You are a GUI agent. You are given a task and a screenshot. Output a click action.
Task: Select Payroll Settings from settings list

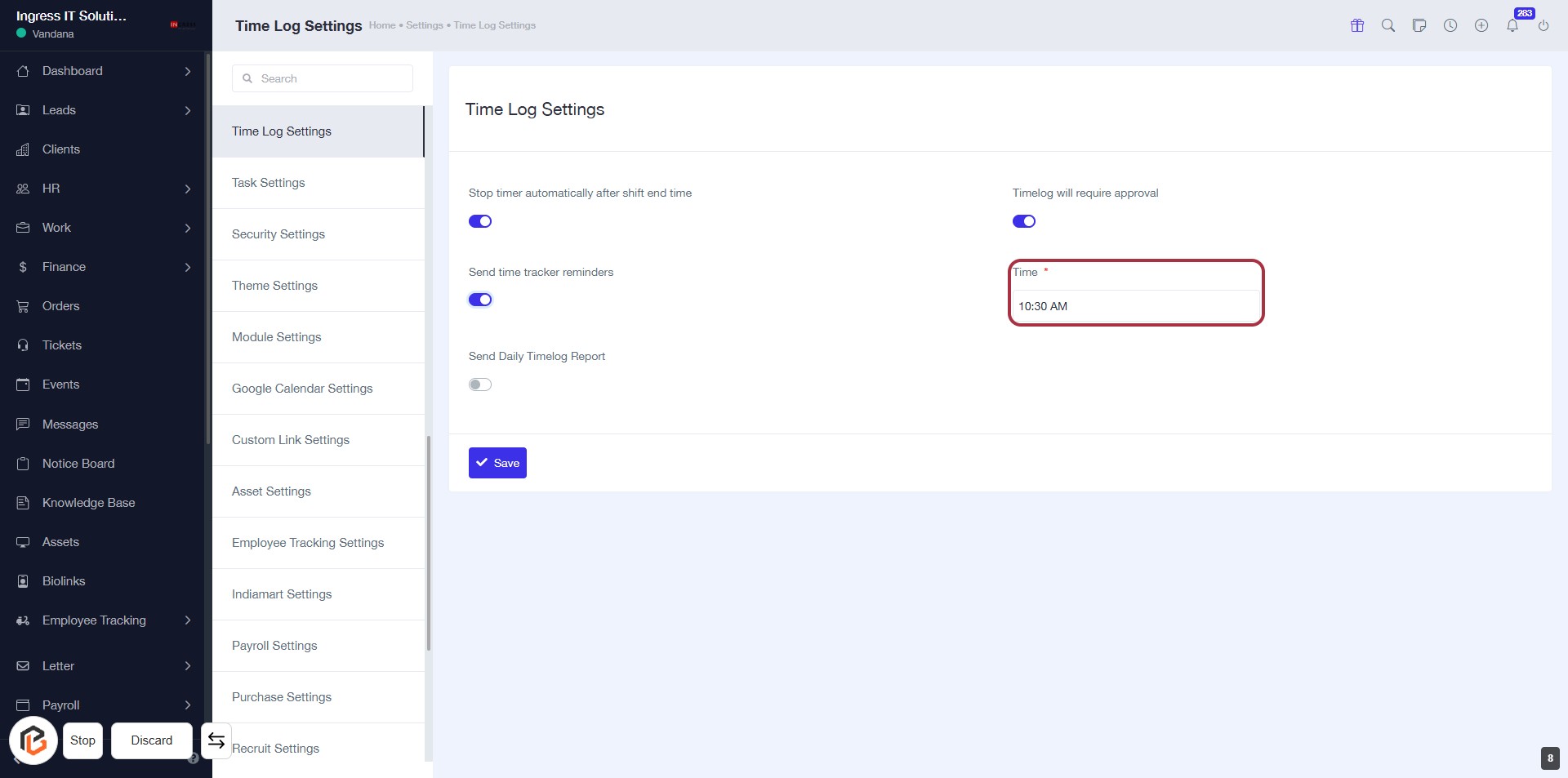click(274, 646)
